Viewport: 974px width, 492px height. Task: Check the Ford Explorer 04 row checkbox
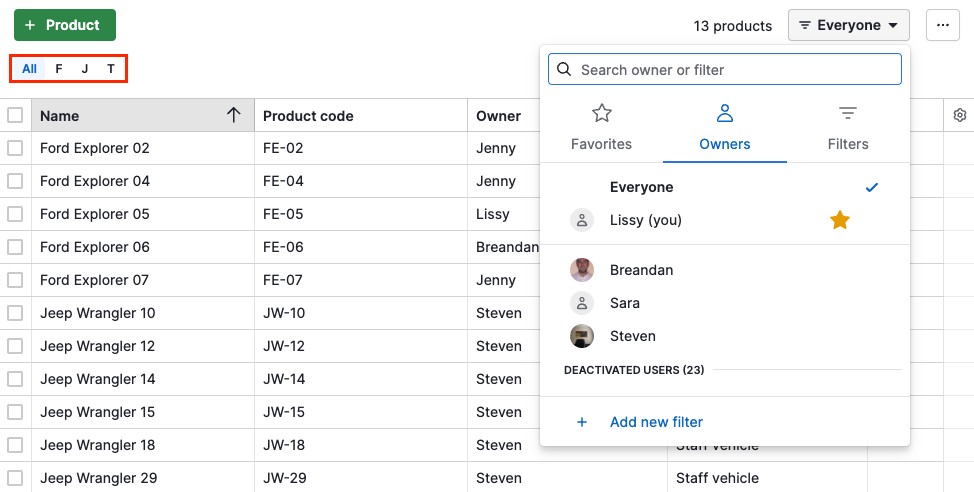pyautogui.click(x=15, y=181)
